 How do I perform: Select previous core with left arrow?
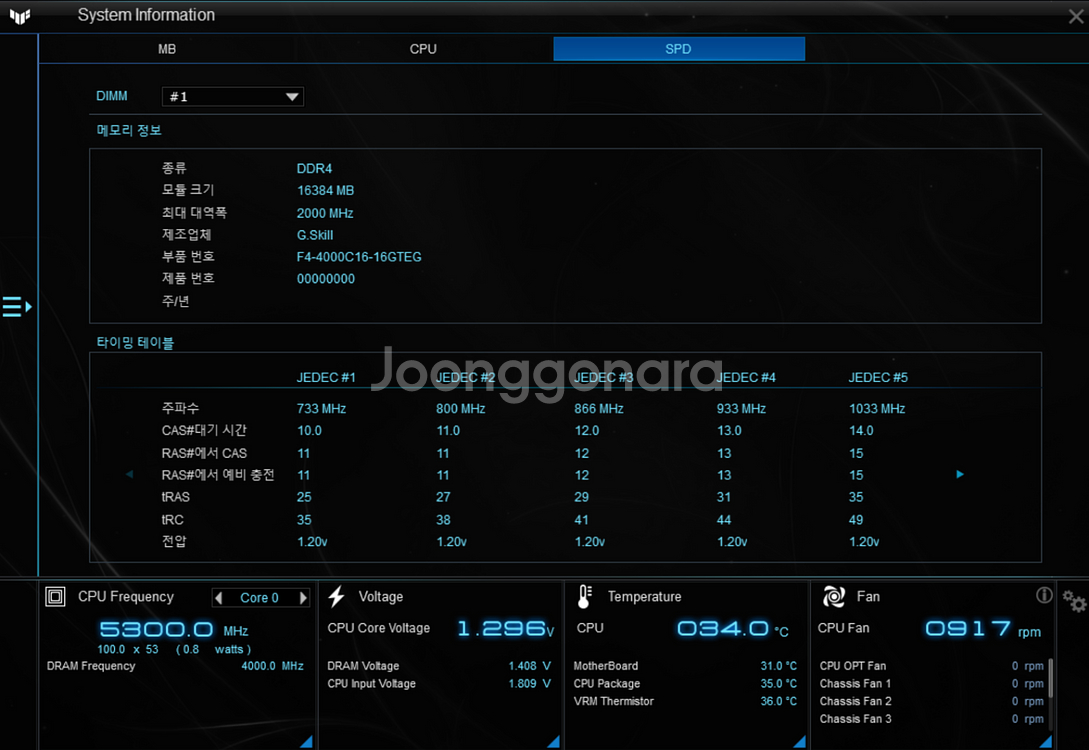point(219,598)
